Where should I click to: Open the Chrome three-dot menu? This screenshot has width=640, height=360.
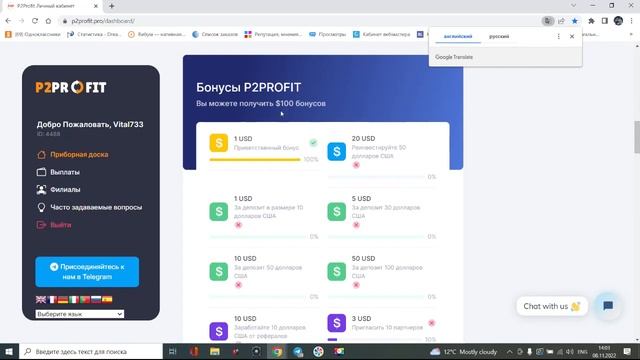(631, 21)
